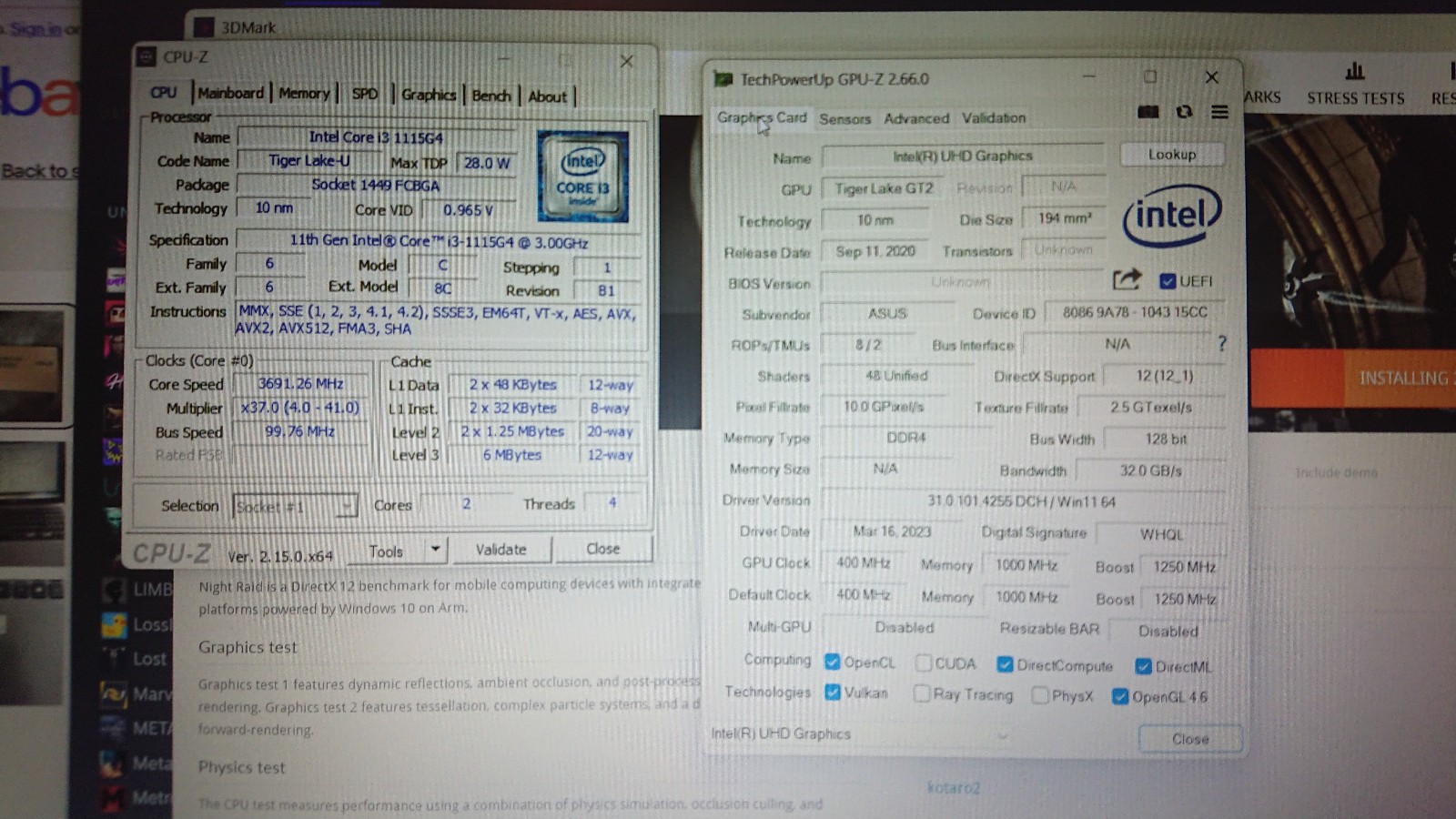
Task: Select the LIMB game icon in sidebar
Action: tap(114, 591)
